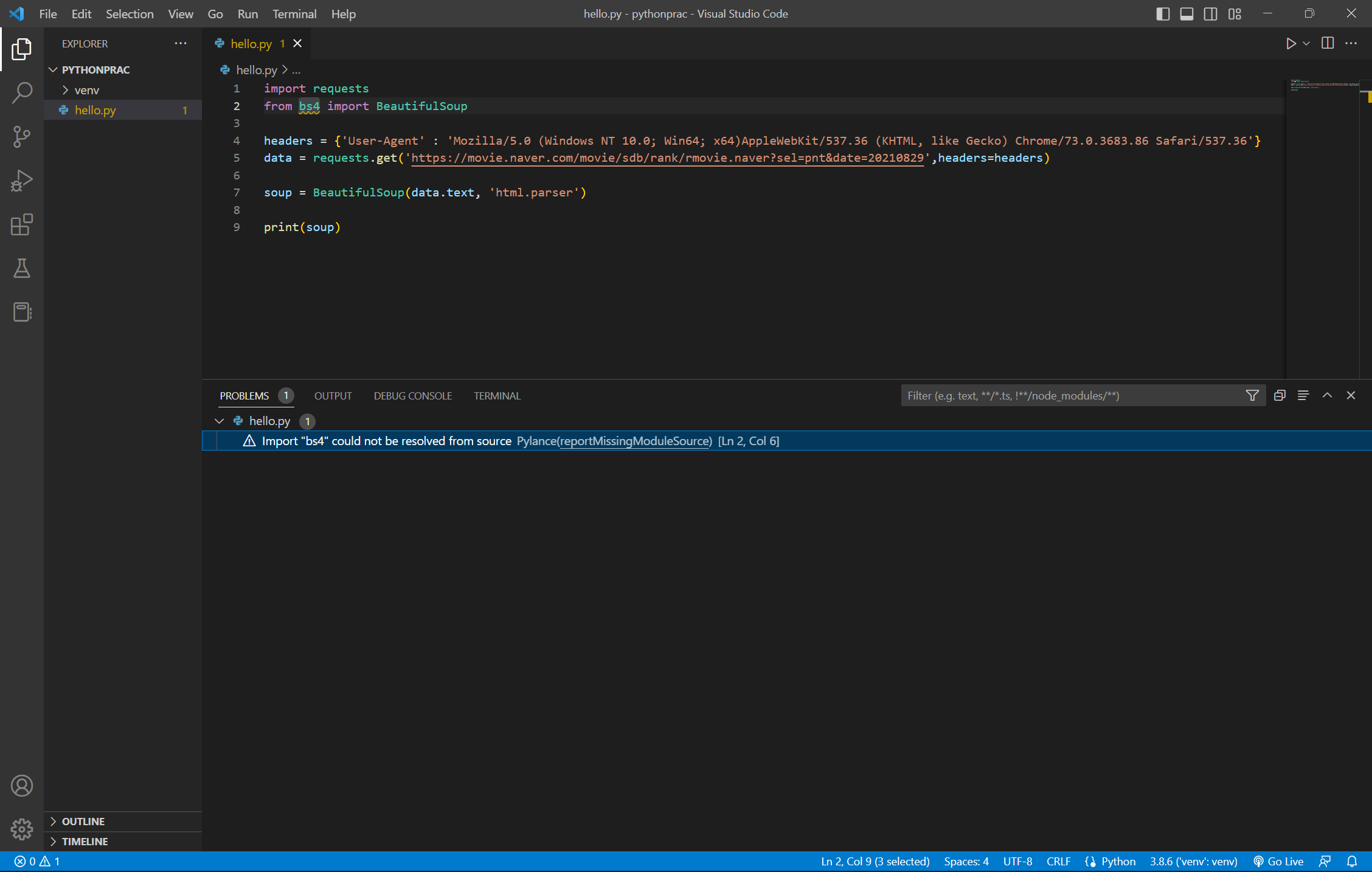1372x872 pixels.
Task: Switch to the TERMINAL panel tab
Action: [497, 396]
